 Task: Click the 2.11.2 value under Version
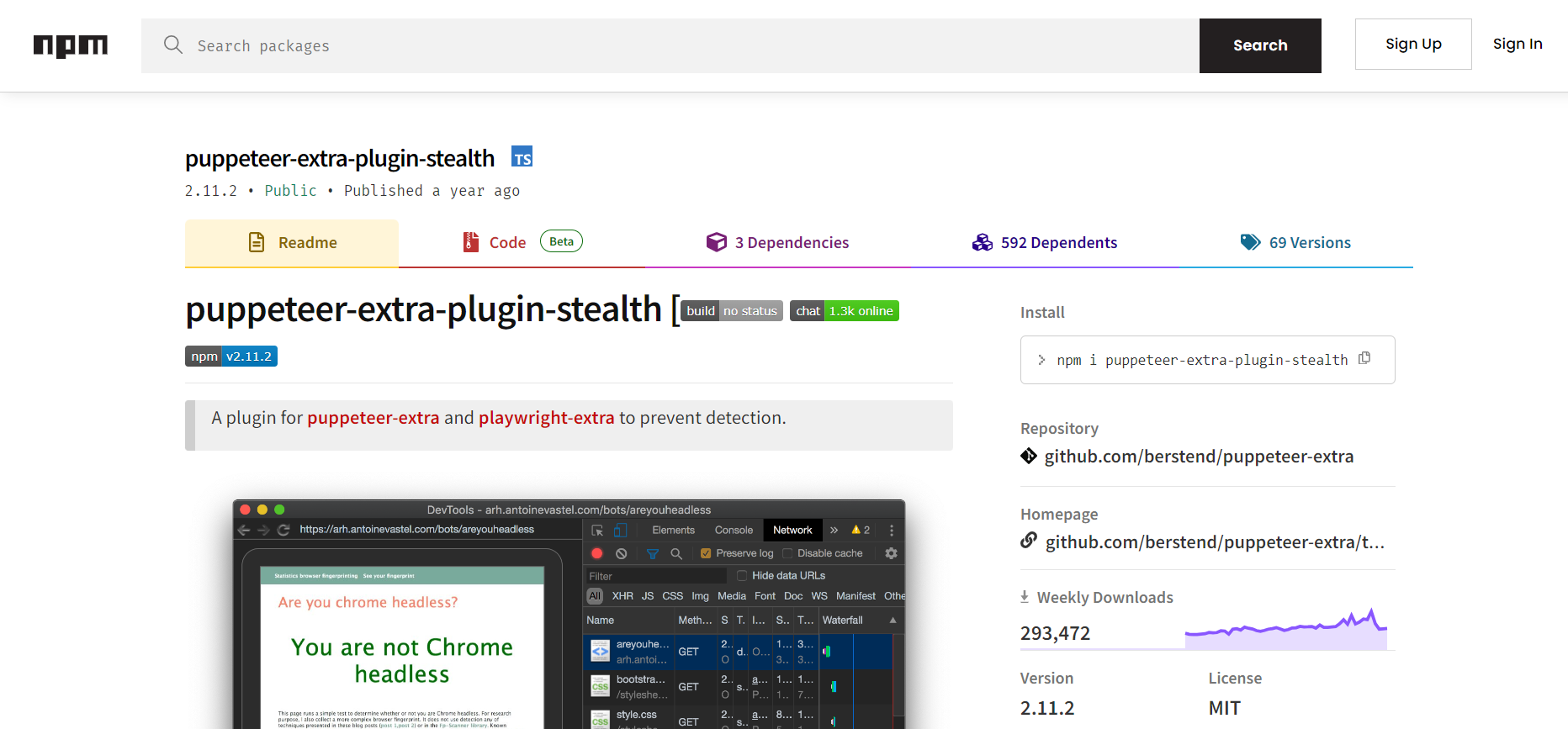tap(1047, 708)
